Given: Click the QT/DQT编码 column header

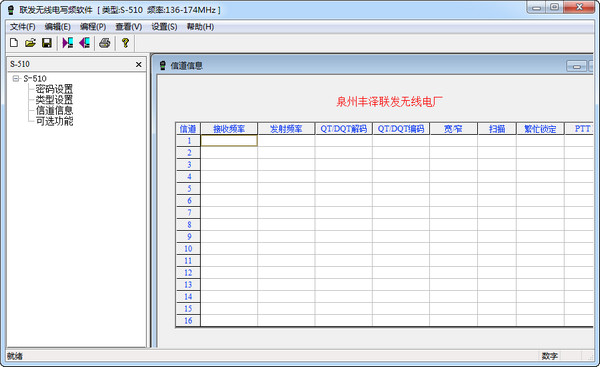Looking at the screenshot, I should tap(401, 129).
